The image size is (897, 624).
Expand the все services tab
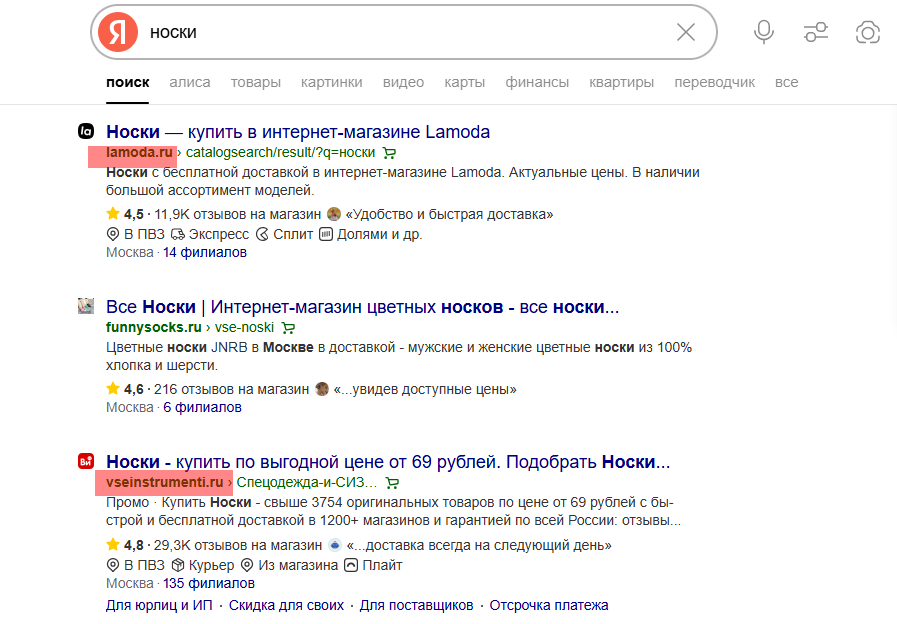click(x=787, y=82)
